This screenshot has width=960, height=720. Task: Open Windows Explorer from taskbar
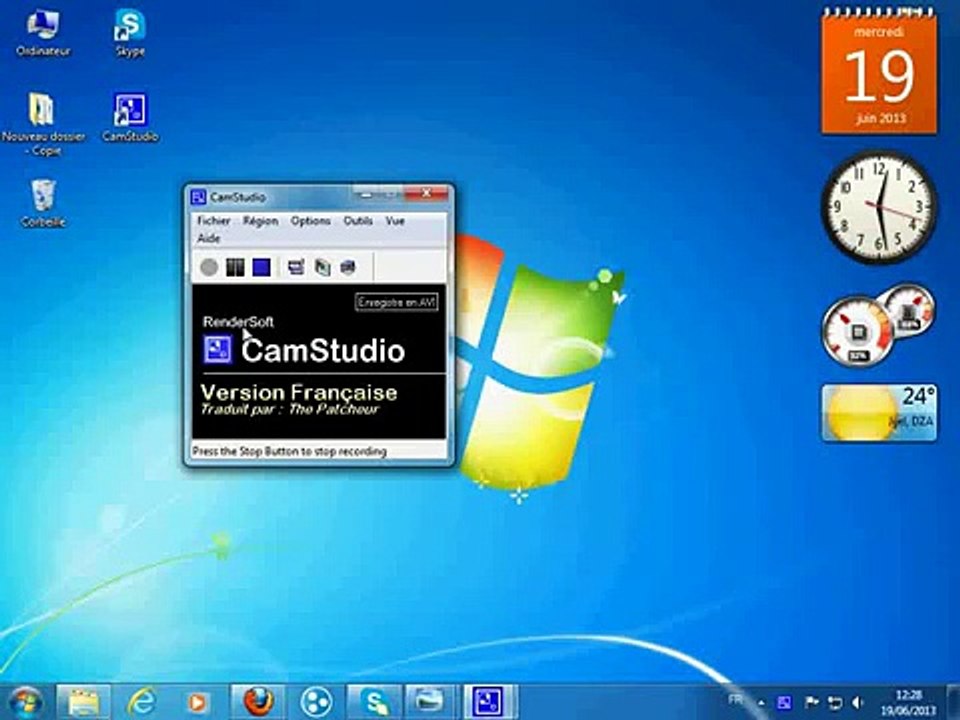[x=84, y=702]
